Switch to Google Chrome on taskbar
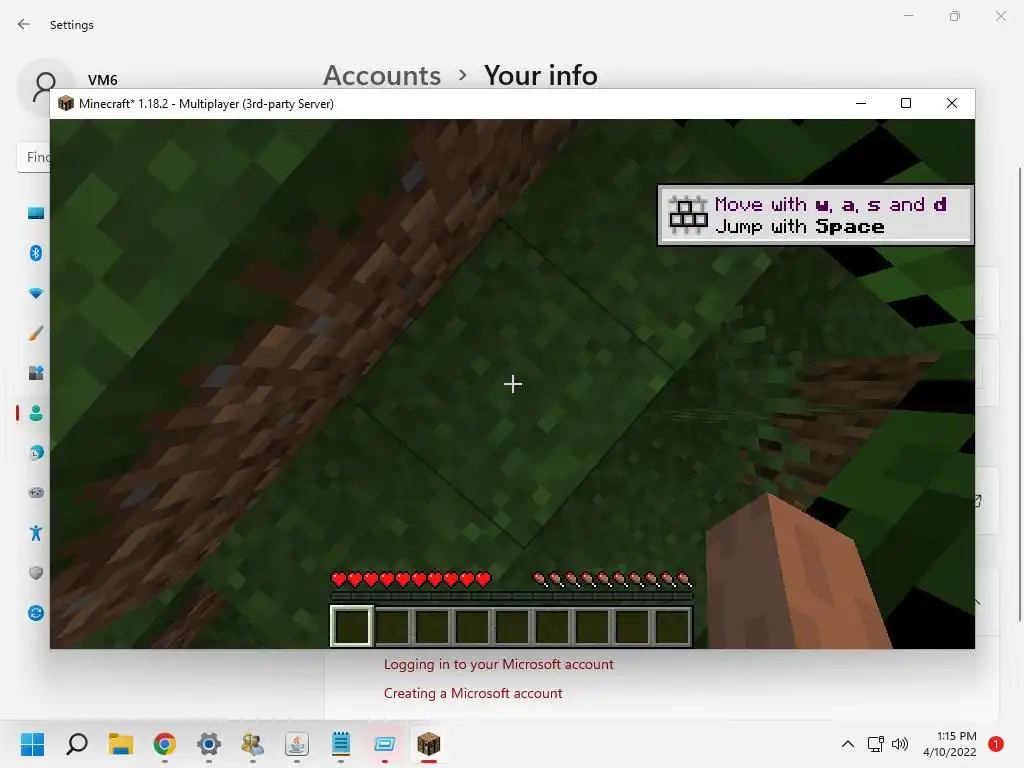This screenshot has height=768, width=1024. (x=165, y=744)
